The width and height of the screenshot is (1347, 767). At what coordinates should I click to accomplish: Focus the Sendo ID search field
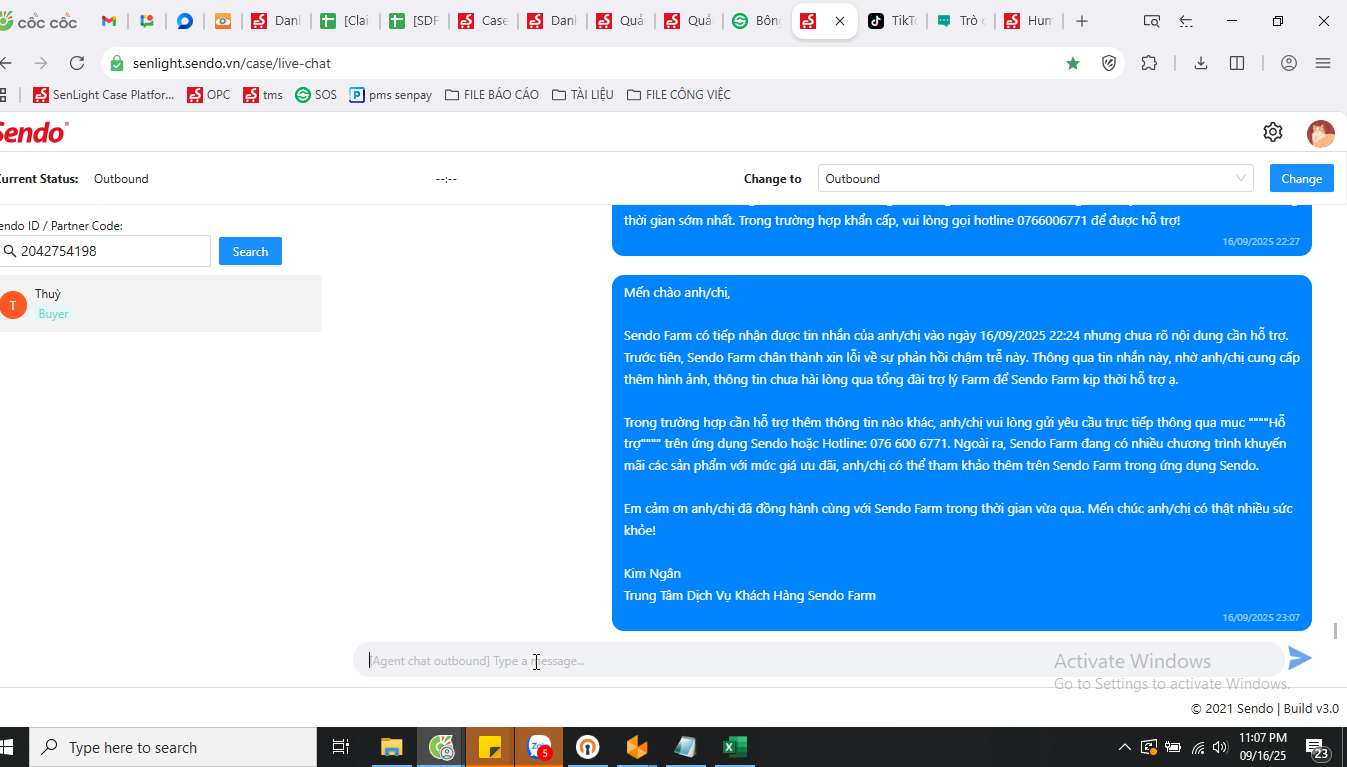pos(104,251)
